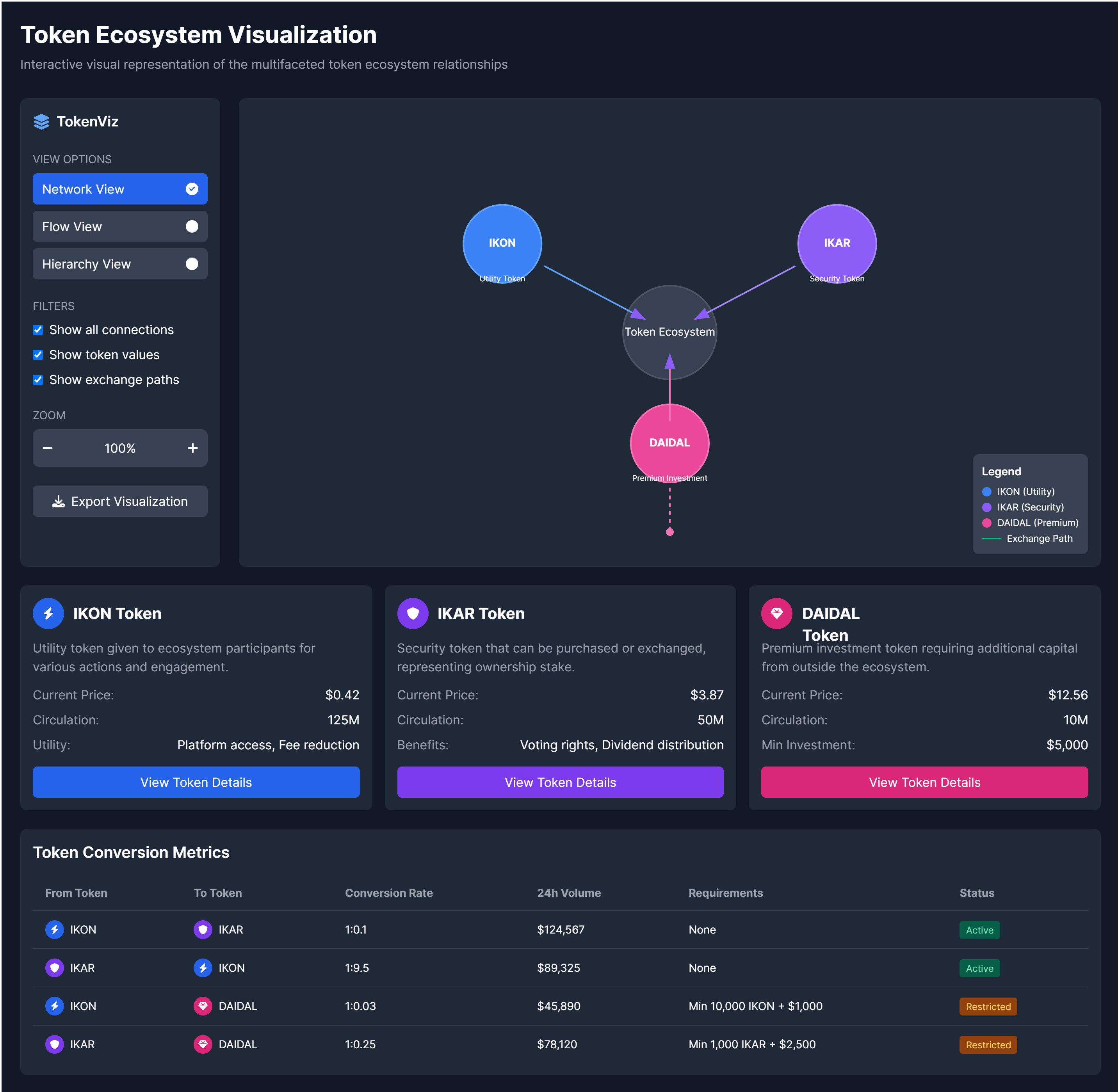The image size is (1118, 1092).
Task: Click the lightning icon on the IKON Token card
Action: pos(48,613)
